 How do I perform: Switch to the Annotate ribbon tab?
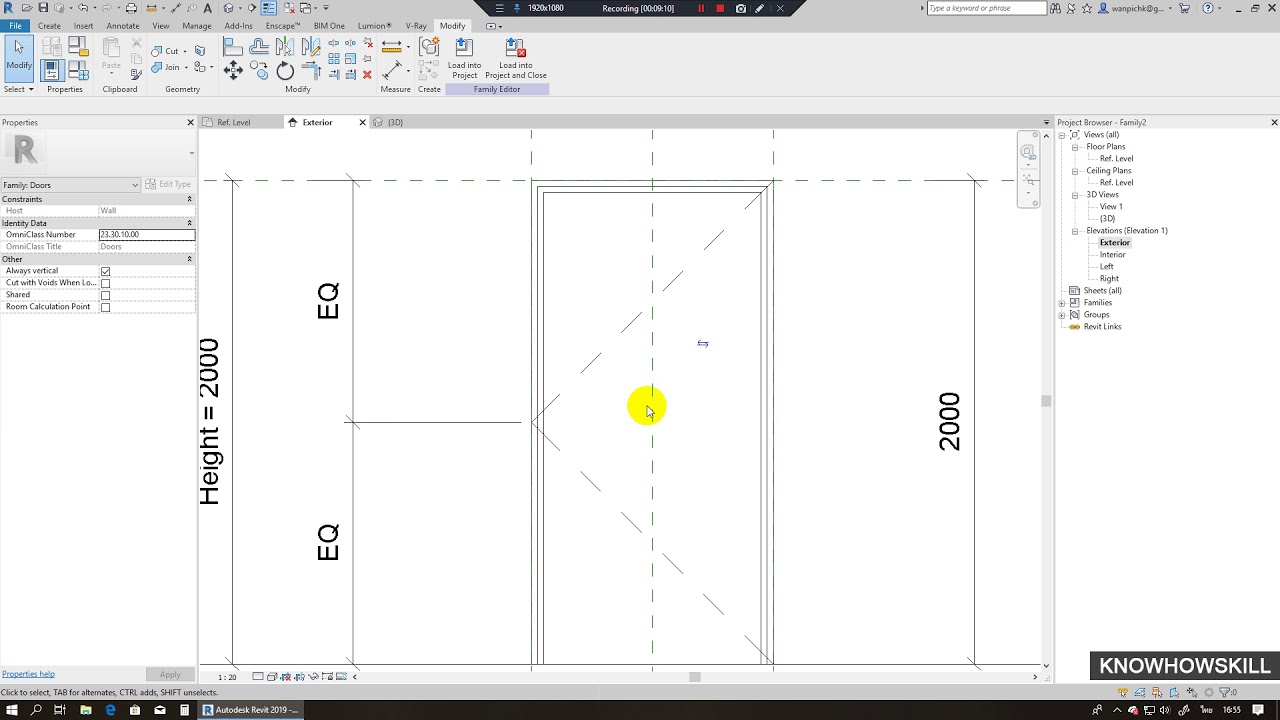(x=123, y=26)
